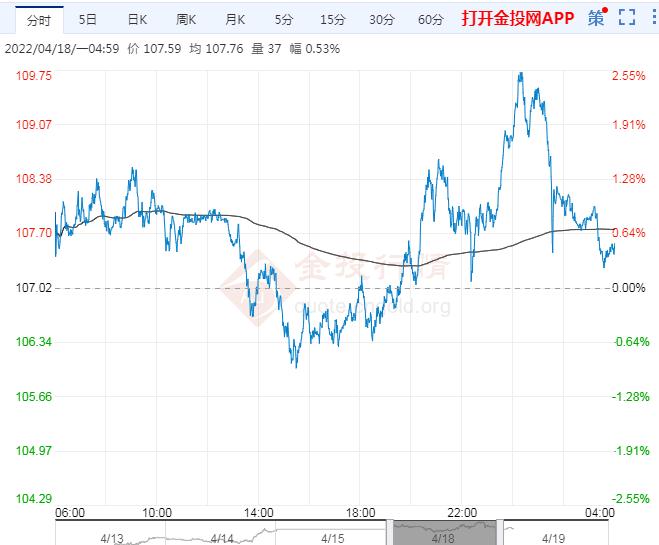Screen dimensions: 659x545
Task: Click the 105.66 price axis label
Action: pos(34,397)
